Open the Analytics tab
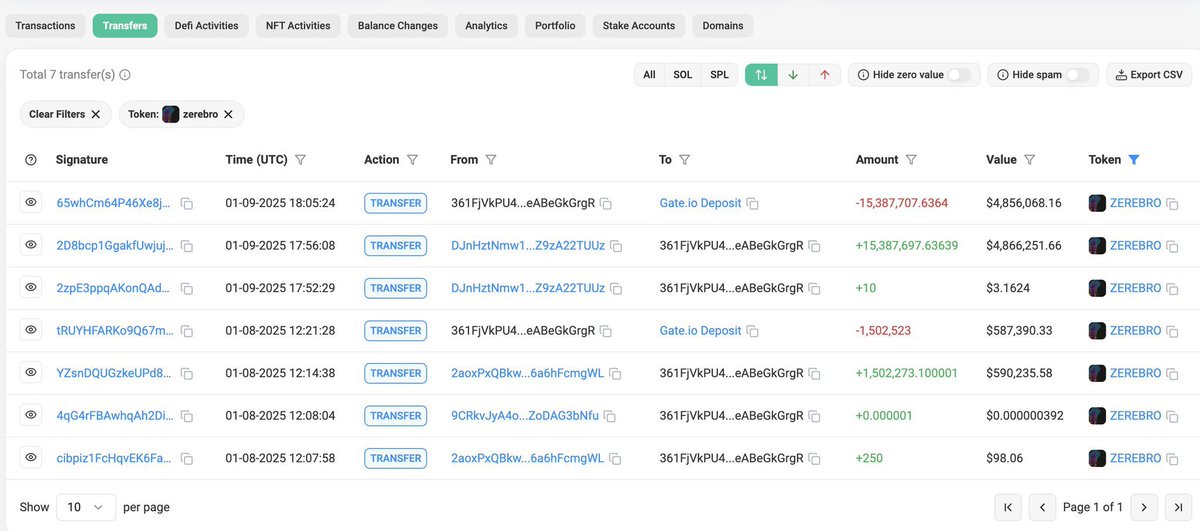Screen dimensions: 1200x531 pyautogui.click(x=486, y=26)
